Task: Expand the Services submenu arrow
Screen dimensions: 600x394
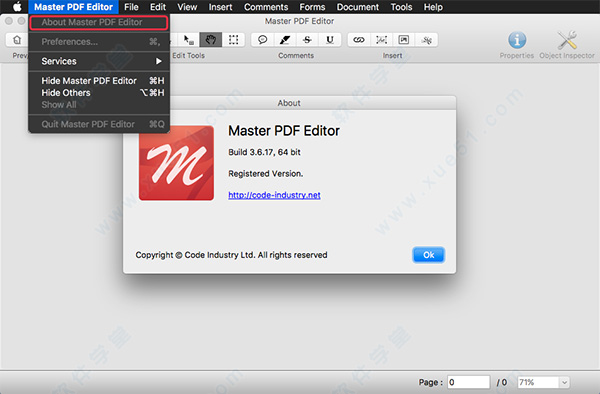Action: pyautogui.click(x=158, y=61)
